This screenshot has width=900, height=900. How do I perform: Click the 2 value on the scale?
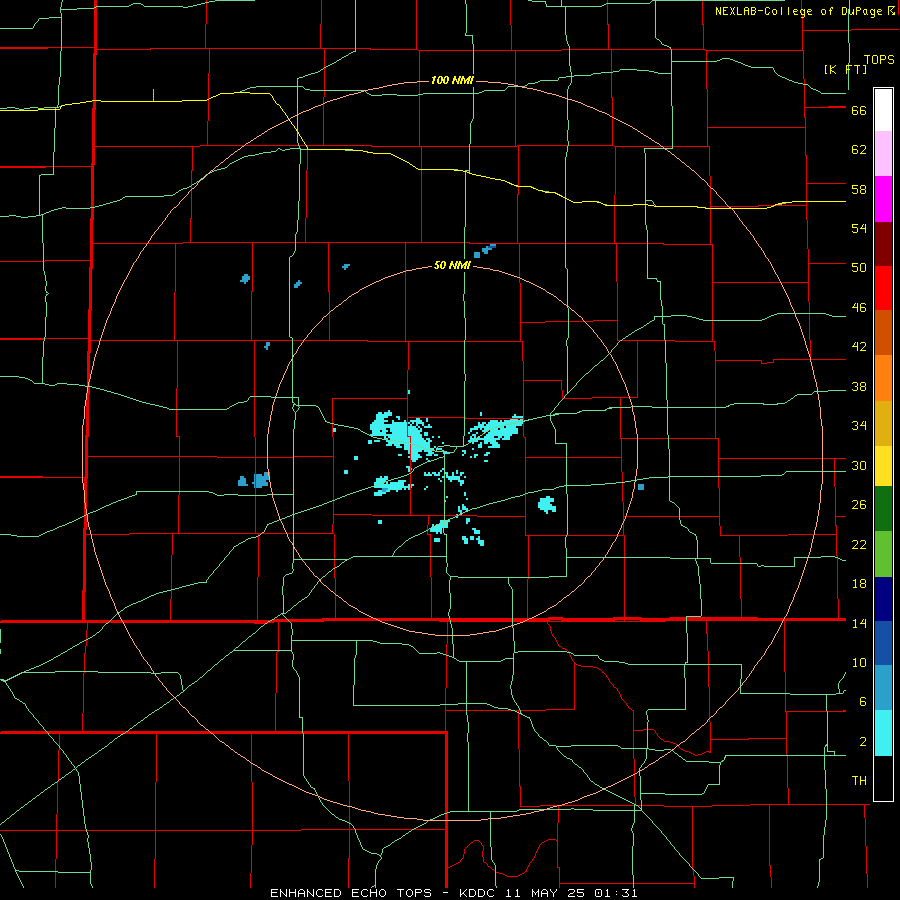tap(863, 742)
